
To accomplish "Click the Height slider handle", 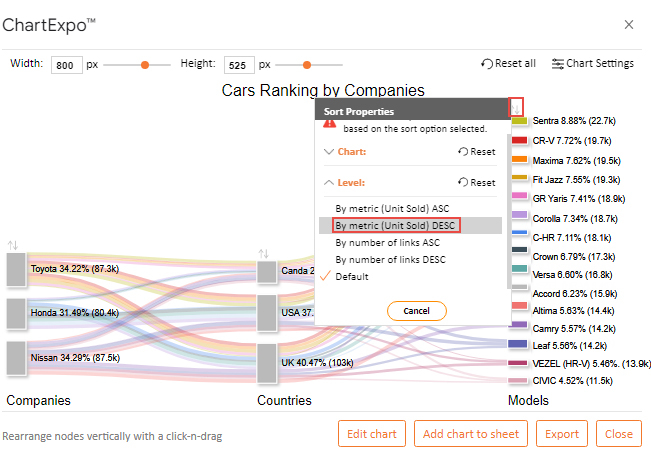I will point(307,65).
